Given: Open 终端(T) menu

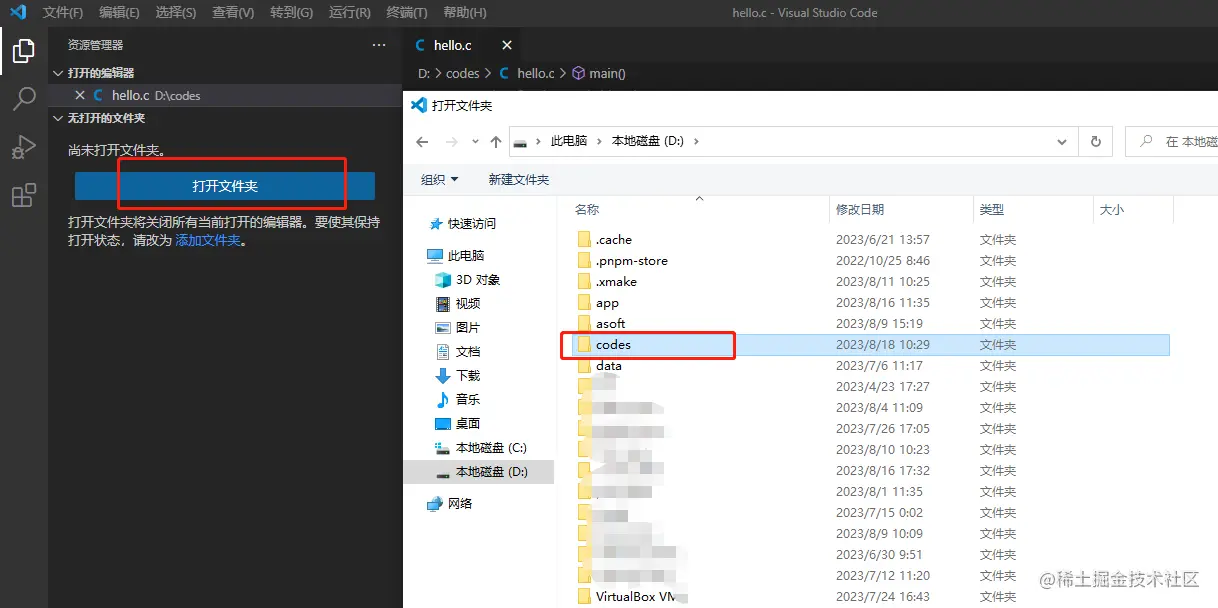Looking at the screenshot, I should pos(407,13).
